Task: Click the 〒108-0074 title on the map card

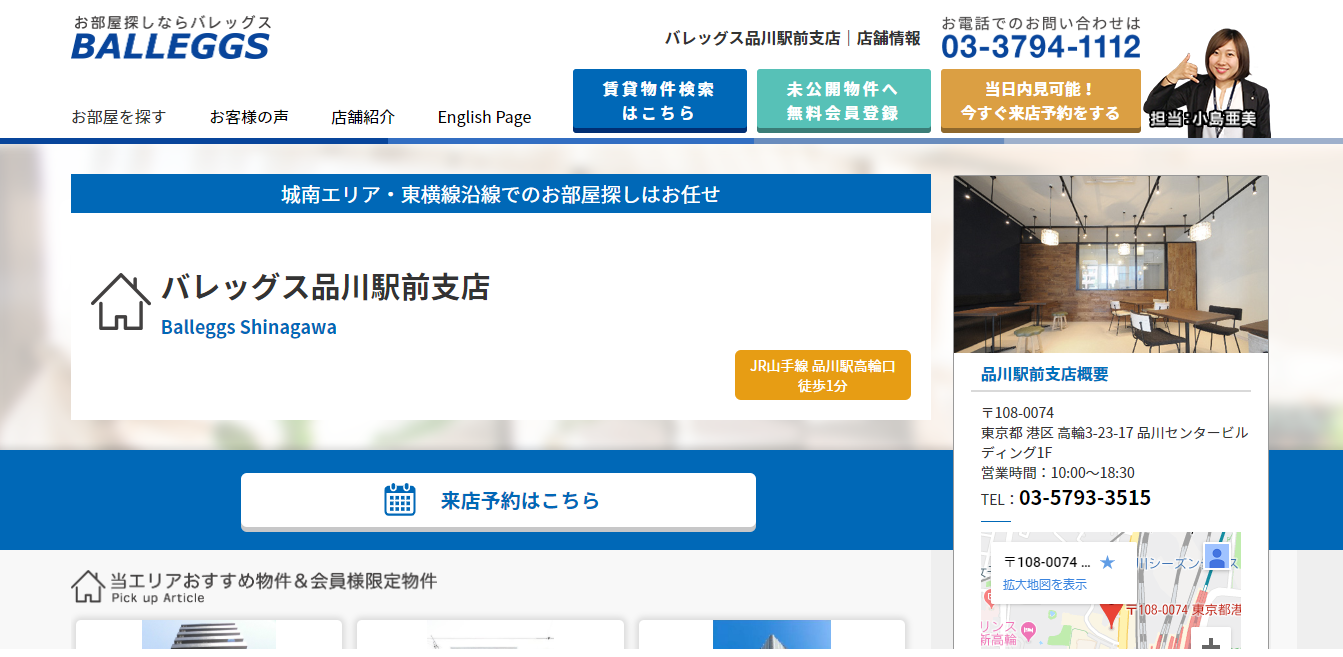Action: pyautogui.click(x=1046, y=562)
